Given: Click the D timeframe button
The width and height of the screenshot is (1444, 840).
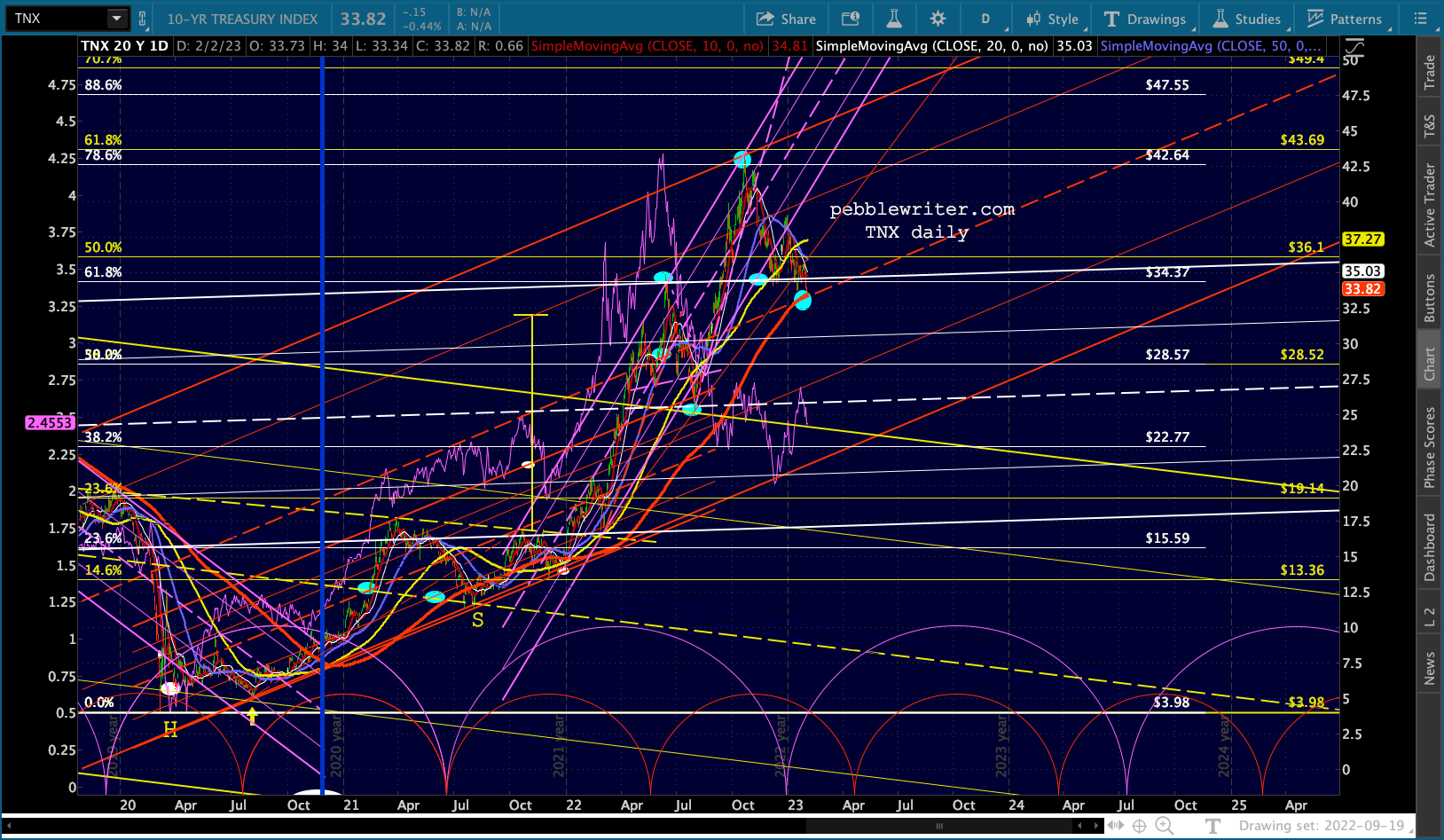Looking at the screenshot, I should (985, 19).
